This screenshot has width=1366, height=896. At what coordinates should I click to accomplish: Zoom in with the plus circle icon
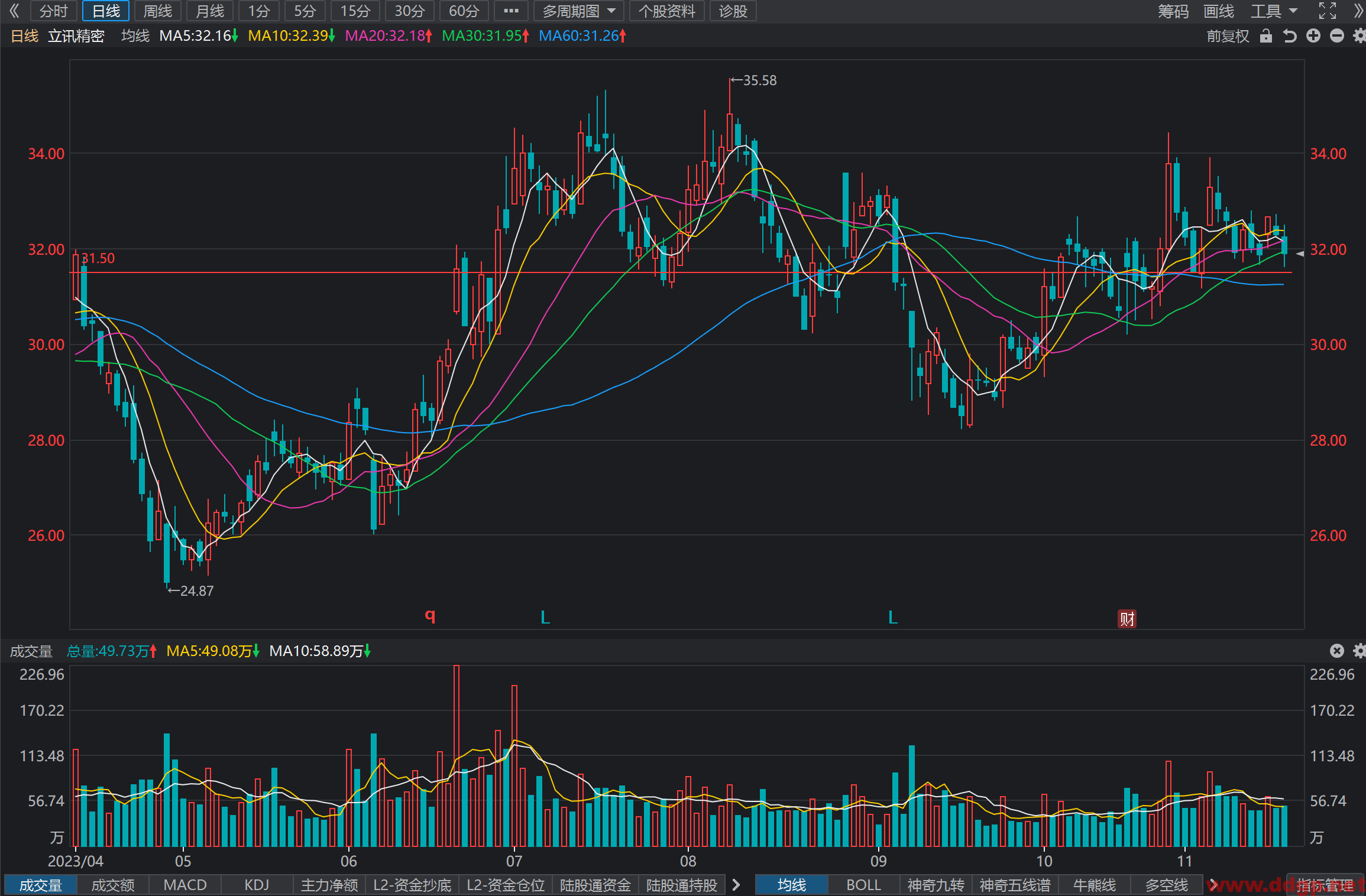[1313, 36]
